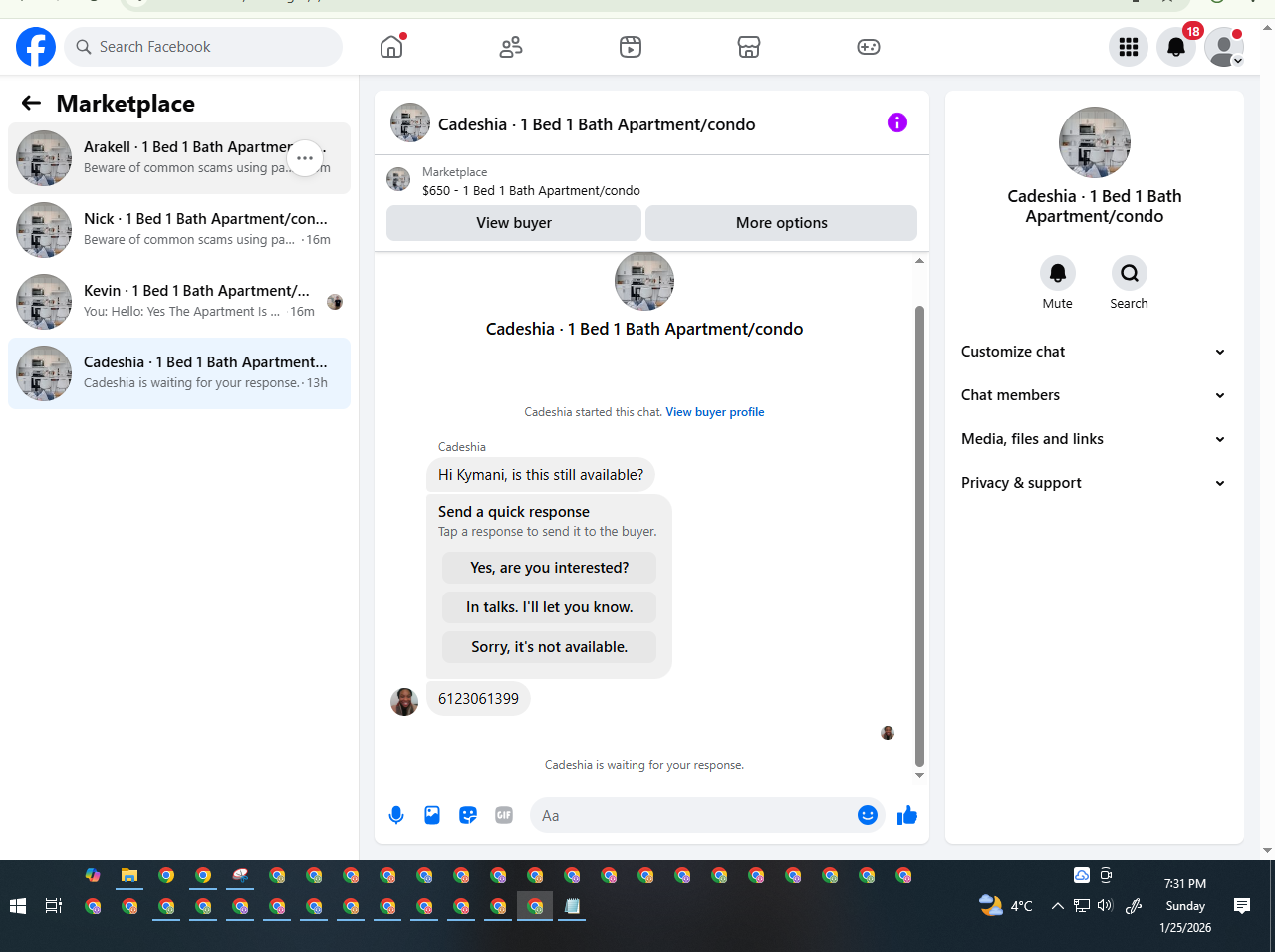Image resolution: width=1275 pixels, height=952 pixels.
Task: Click the purple conversation info icon
Action: (x=897, y=122)
